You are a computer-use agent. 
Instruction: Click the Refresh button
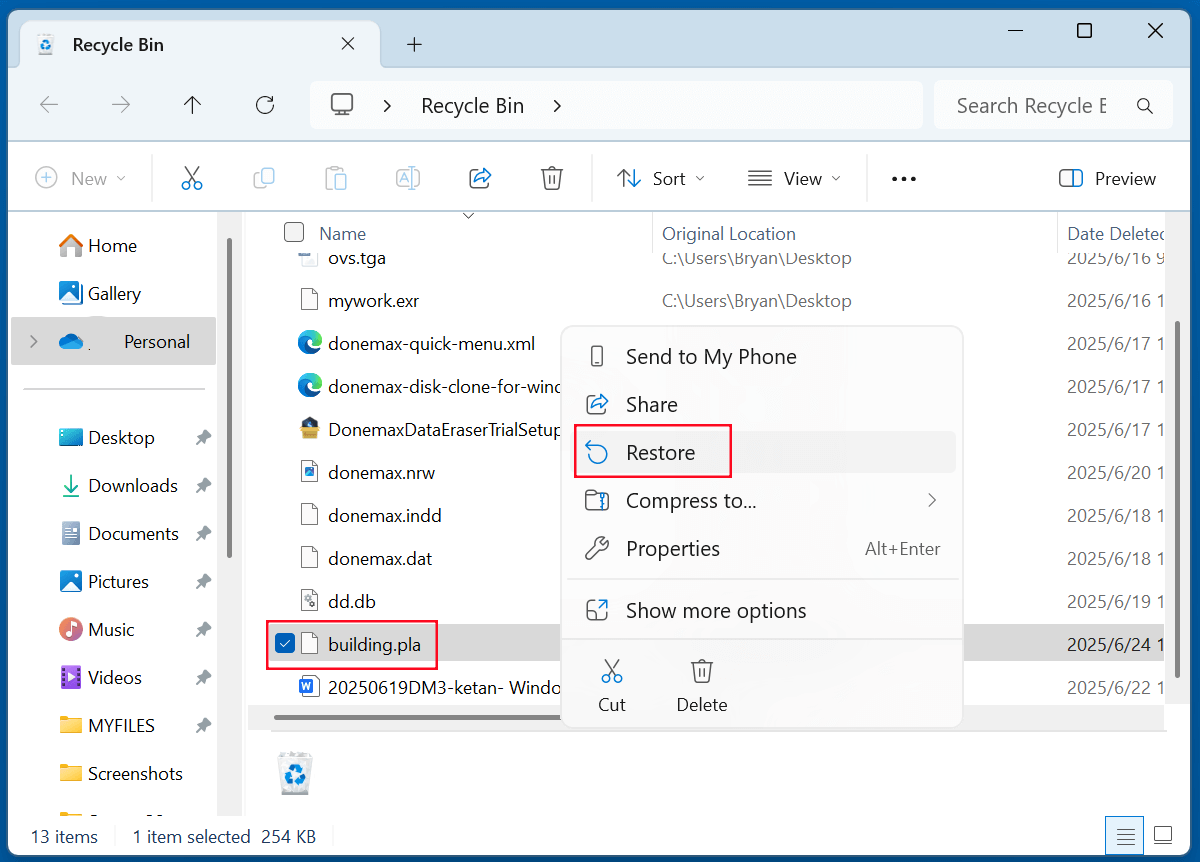coord(265,105)
